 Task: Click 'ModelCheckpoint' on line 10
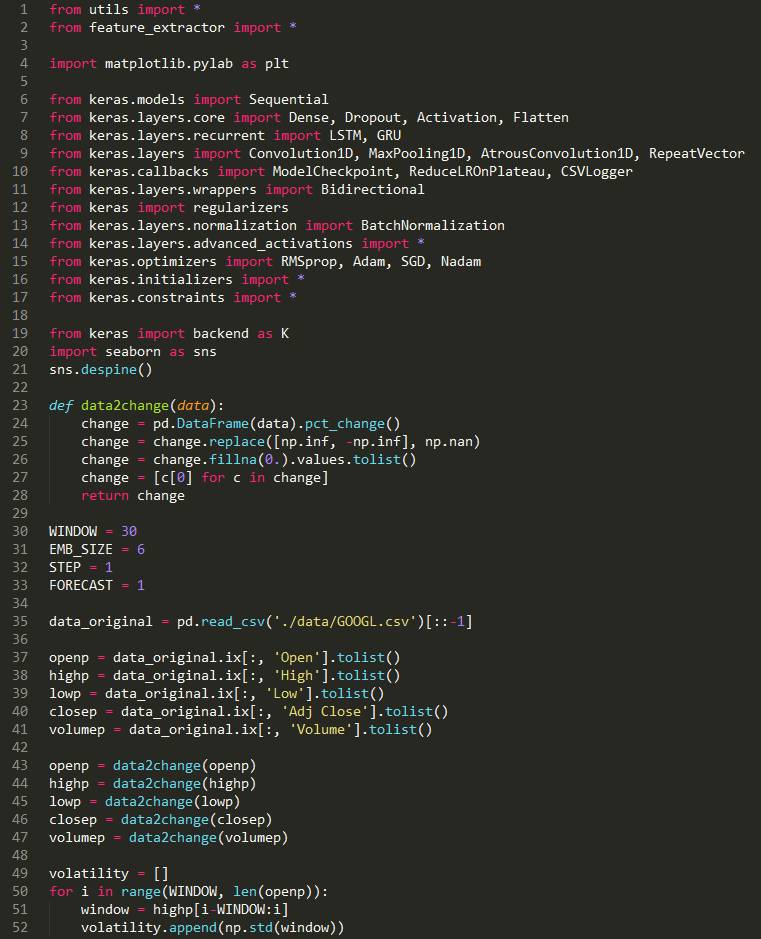333,171
